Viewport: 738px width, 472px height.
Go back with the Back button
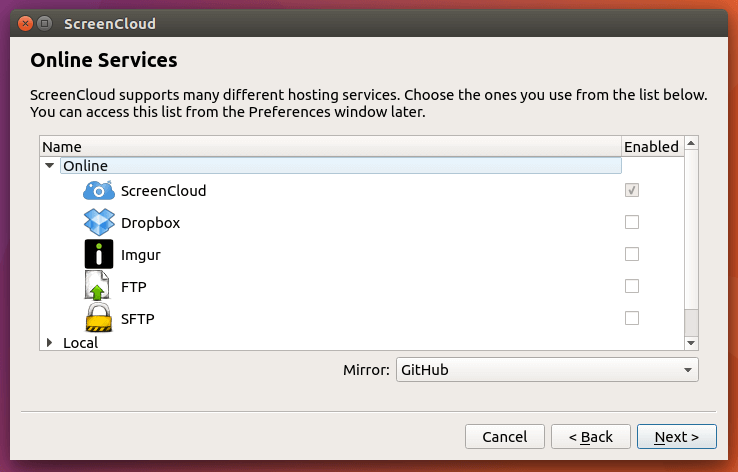point(591,437)
